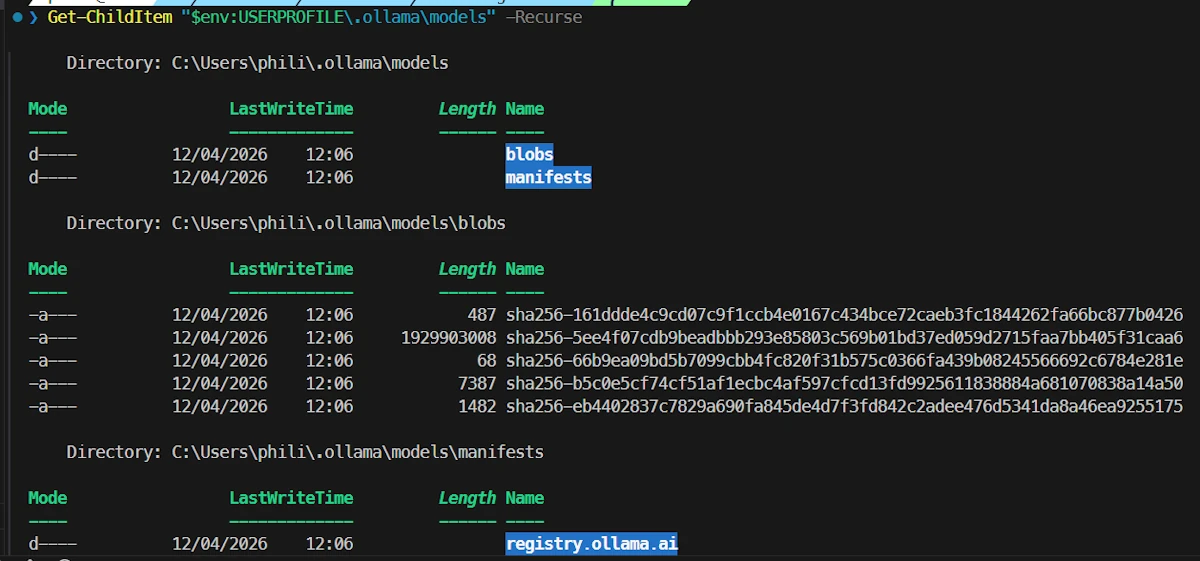
Task: Click the 12/04/2026 date in the registry.ollama.ai row
Action: [220, 544]
